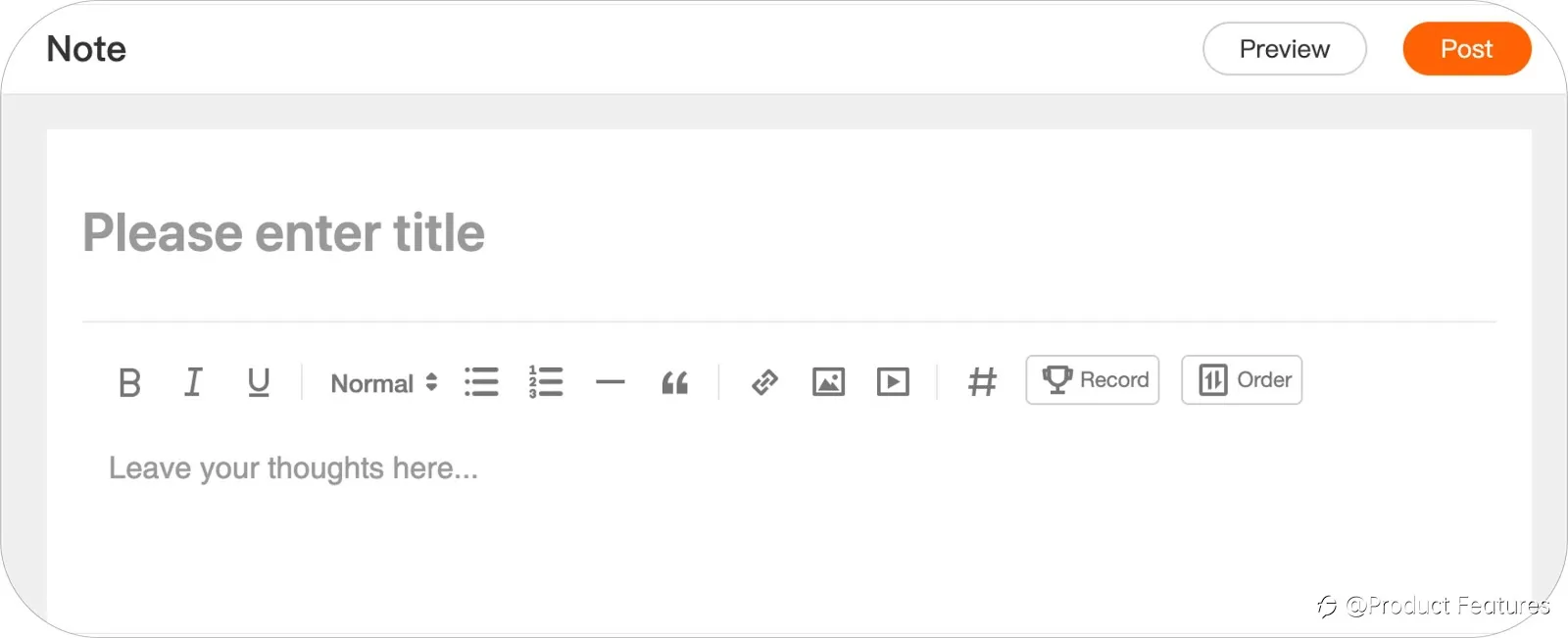The image size is (1568, 638).
Task: Insert a horizontal divider line
Action: point(610,382)
